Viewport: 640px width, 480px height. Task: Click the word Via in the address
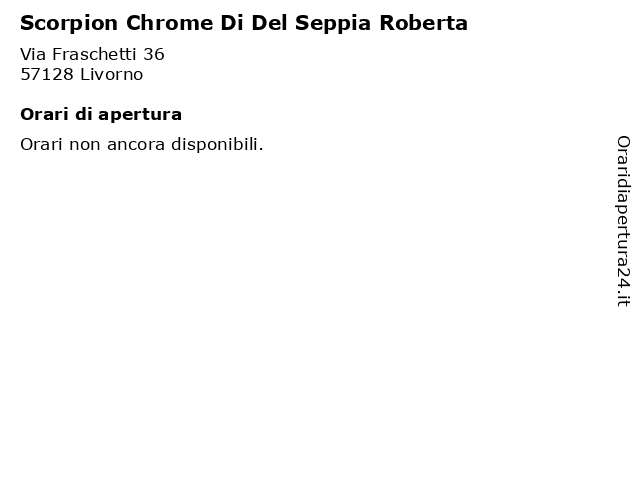click(x=33, y=54)
